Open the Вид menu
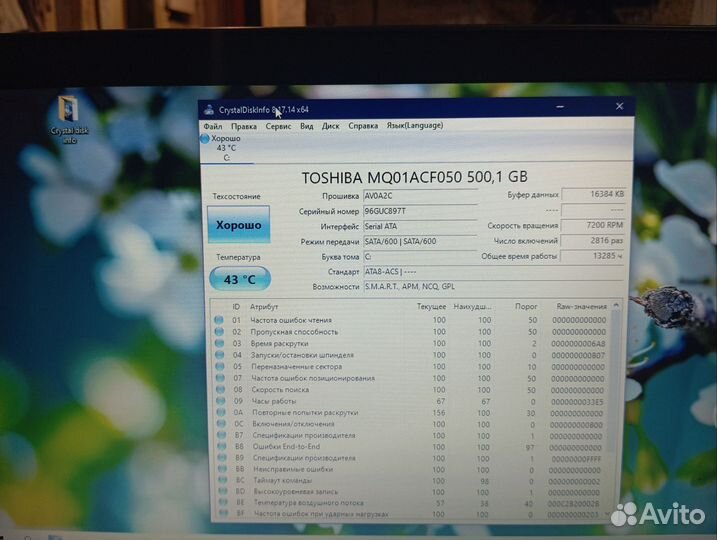 306,126
